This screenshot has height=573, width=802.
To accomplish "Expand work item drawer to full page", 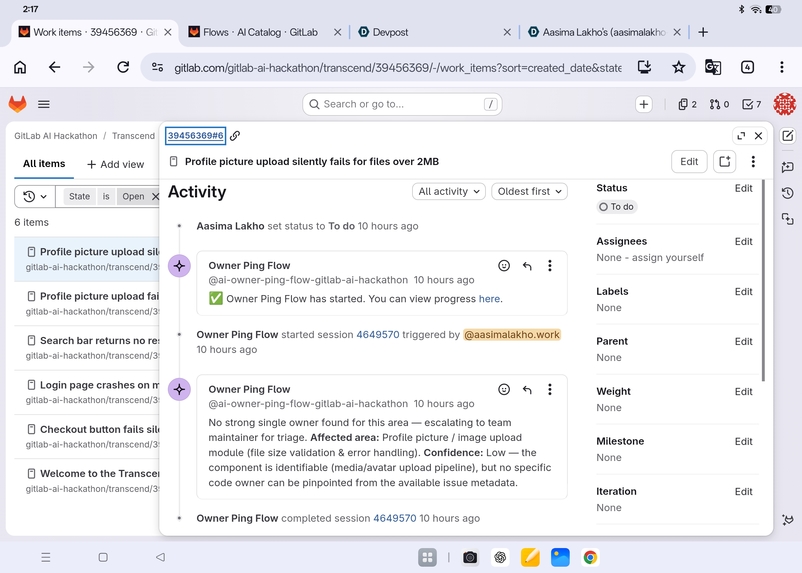I will pos(741,136).
